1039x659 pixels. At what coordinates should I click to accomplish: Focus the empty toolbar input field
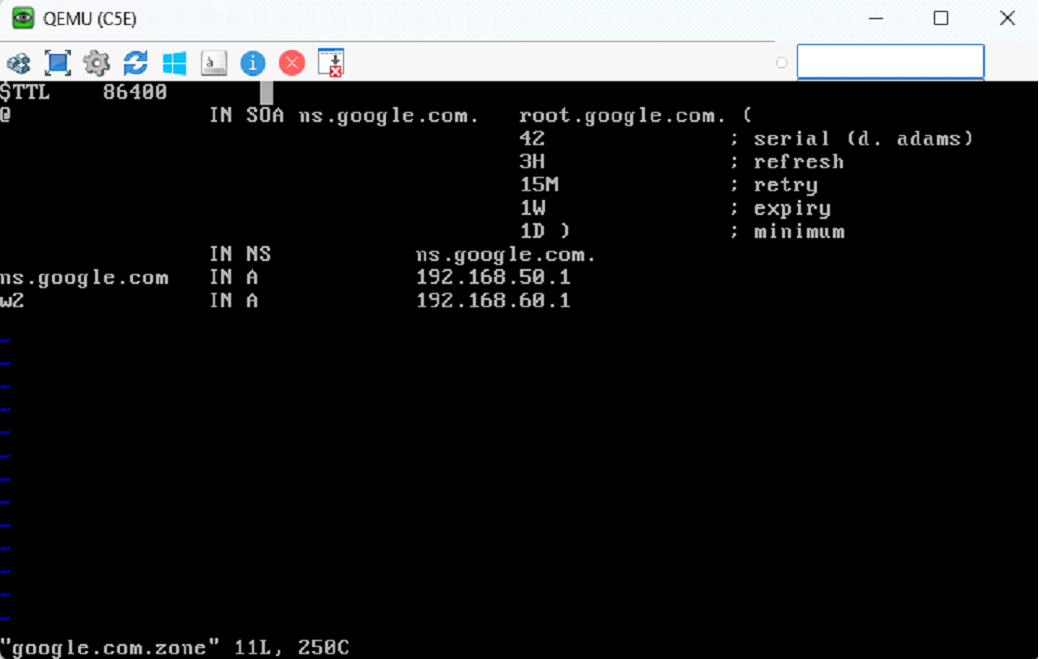pos(890,62)
